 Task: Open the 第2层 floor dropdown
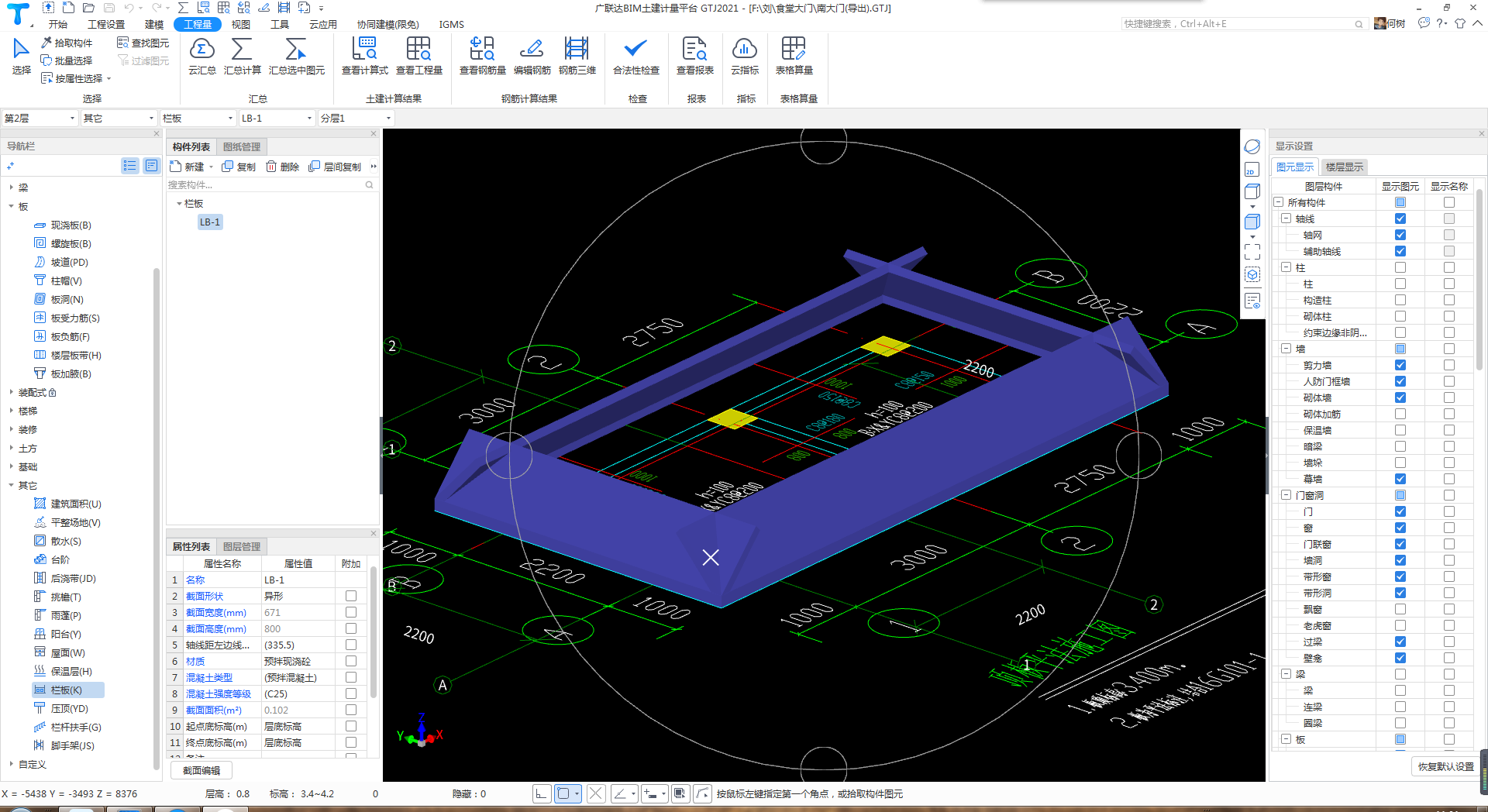pos(40,118)
